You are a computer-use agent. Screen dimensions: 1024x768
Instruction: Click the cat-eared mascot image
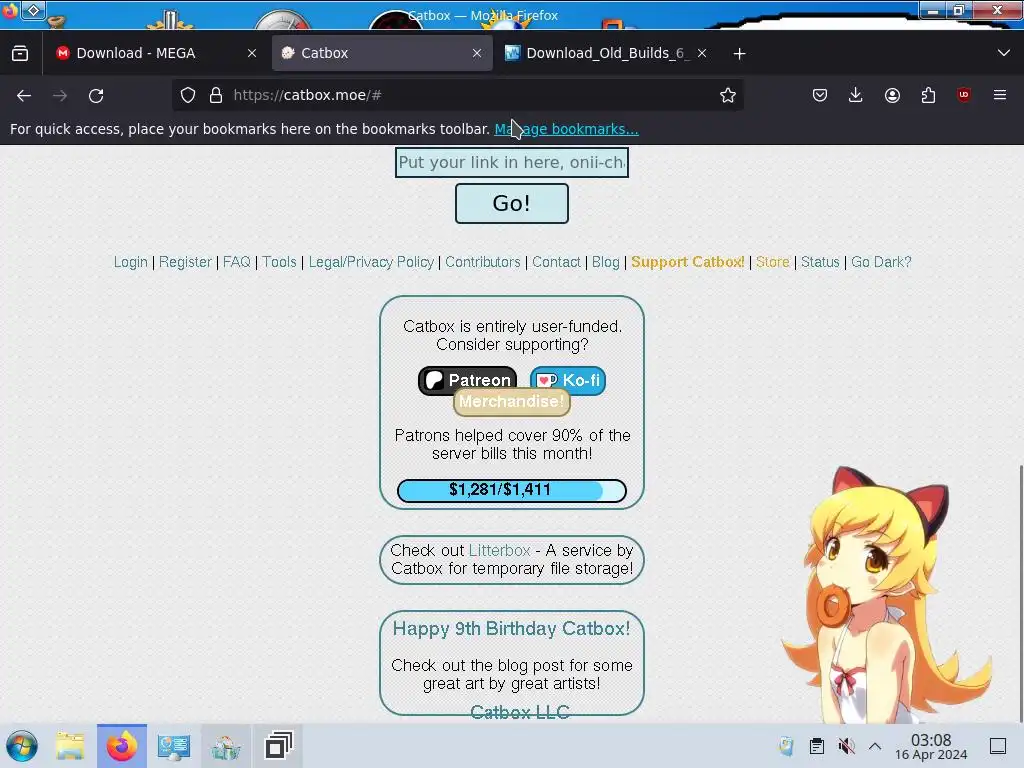tap(888, 596)
